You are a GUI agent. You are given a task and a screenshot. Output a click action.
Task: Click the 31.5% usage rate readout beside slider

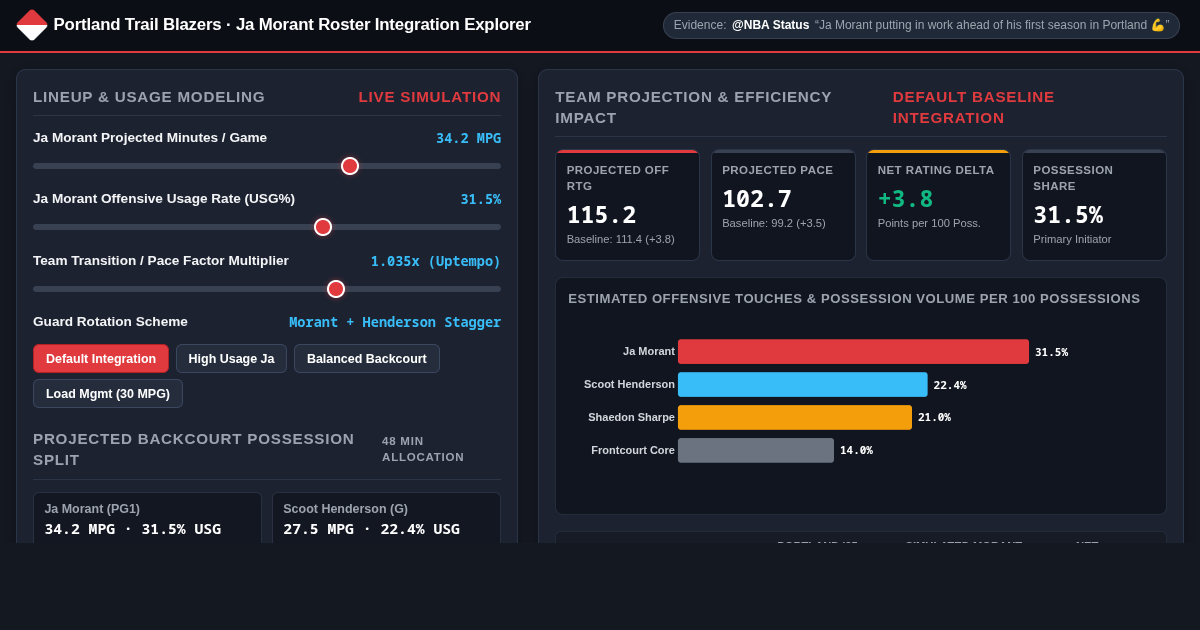pos(481,199)
